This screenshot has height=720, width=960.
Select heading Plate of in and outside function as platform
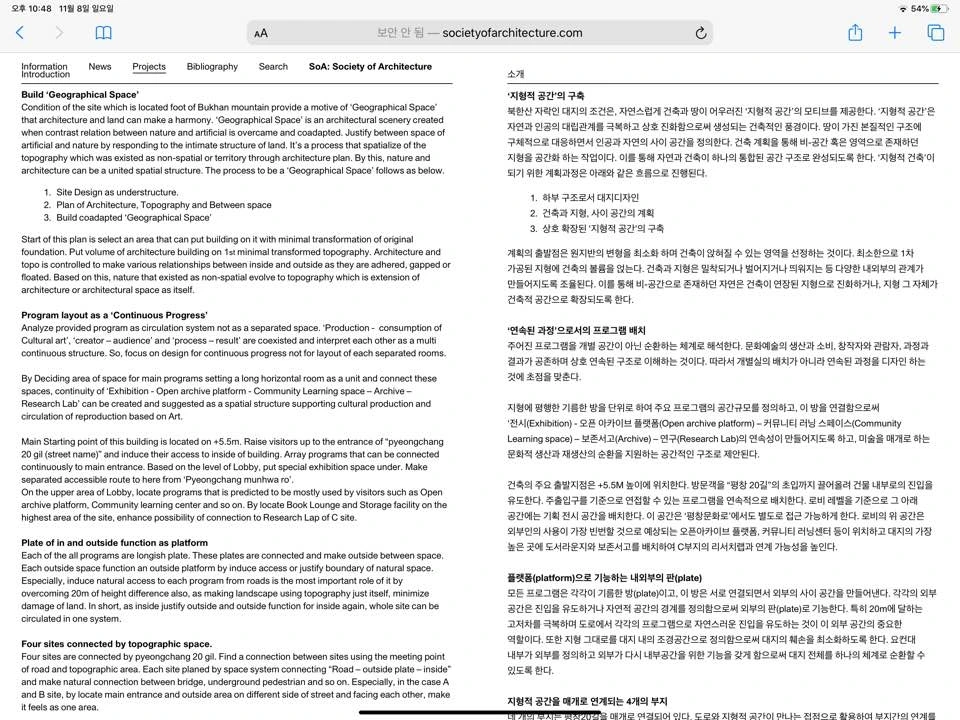click(x=114, y=542)
